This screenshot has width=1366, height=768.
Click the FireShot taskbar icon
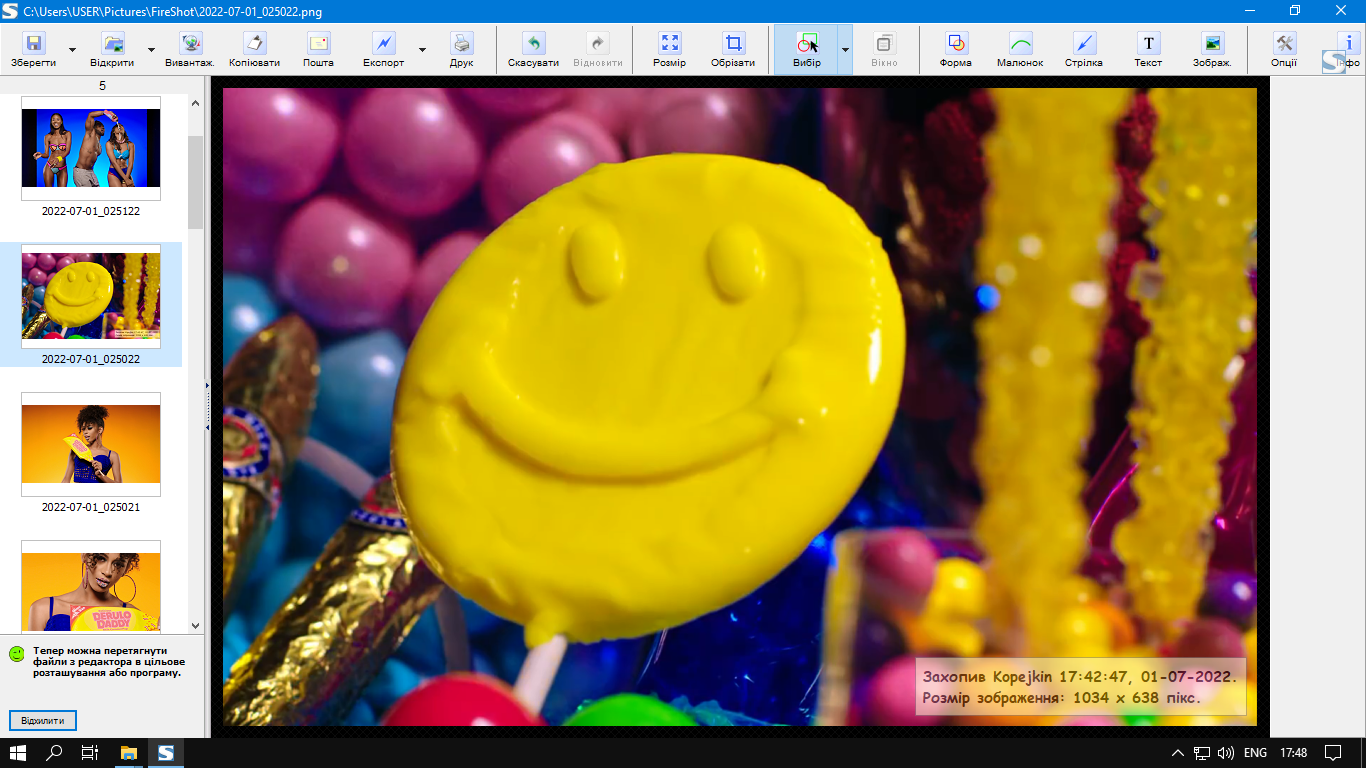[166, 753]
